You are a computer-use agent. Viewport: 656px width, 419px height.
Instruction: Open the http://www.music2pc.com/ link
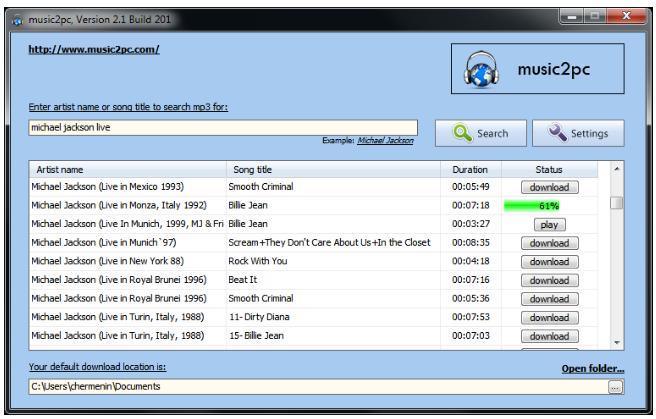[x=94, y=49]
